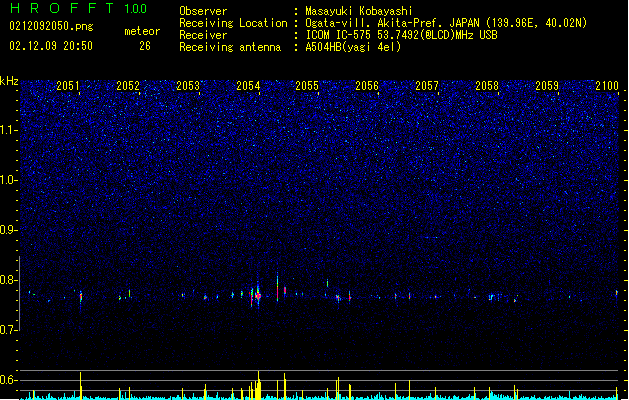The image size is (629, 400).
Task: Click the 2055 time axis marker
Action: click(x=307, y=86)
